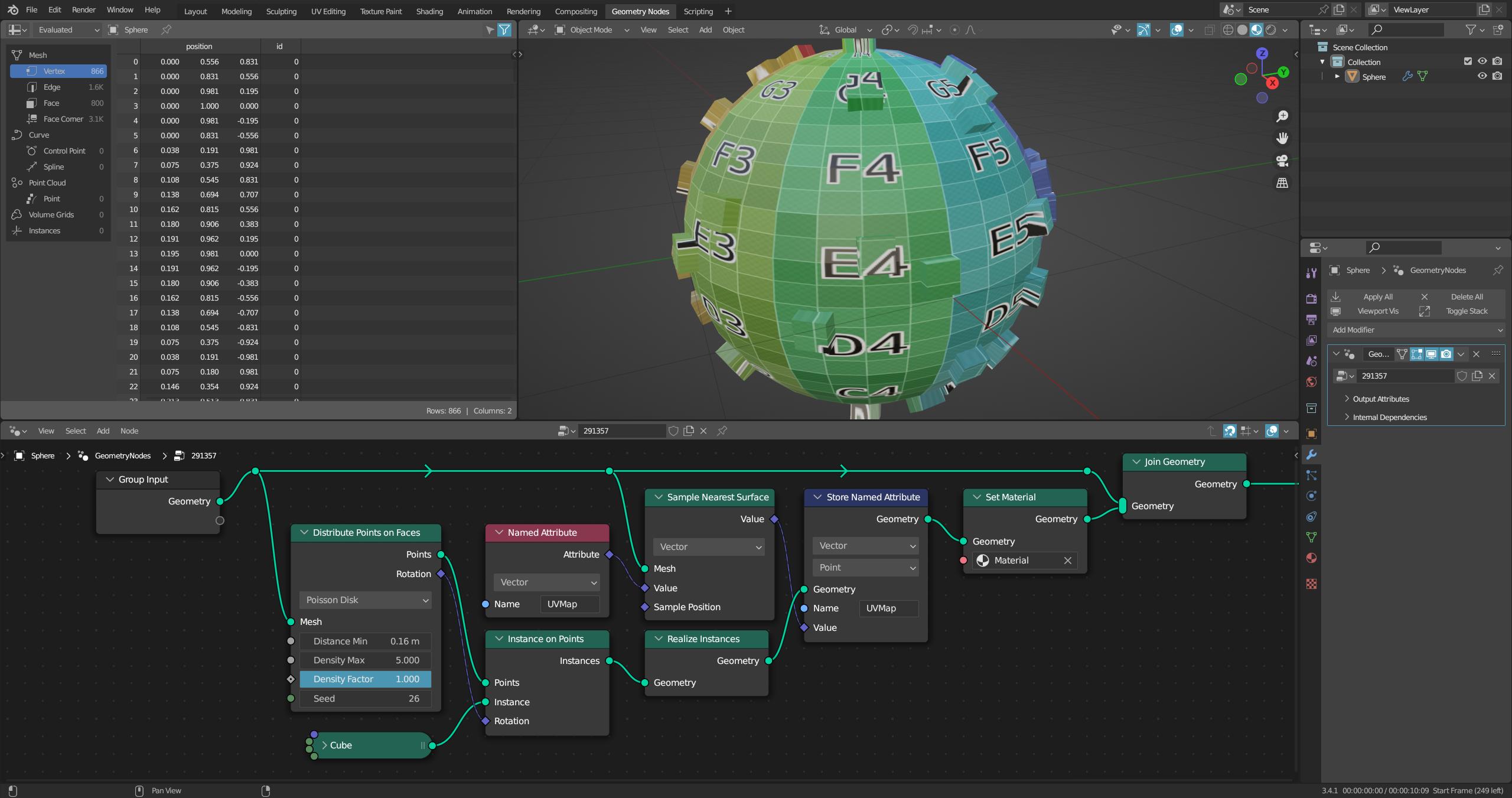The width and height of the screenshot is (1512, 798).
Task: Open the Particles properties tab
Action: click(x=1311, y=475)
